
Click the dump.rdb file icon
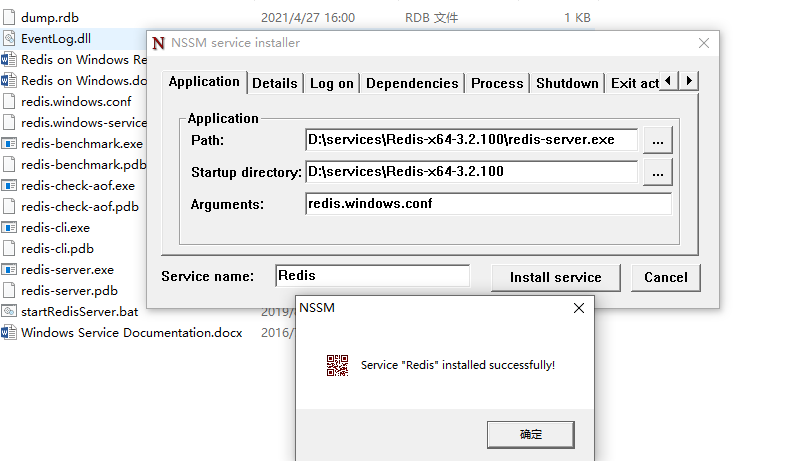9,18
